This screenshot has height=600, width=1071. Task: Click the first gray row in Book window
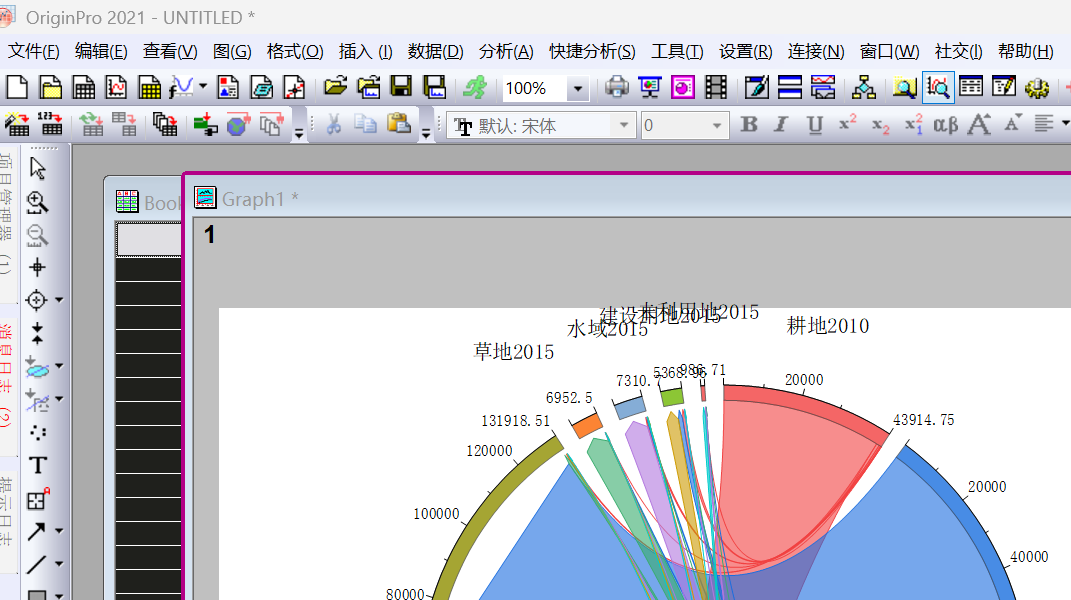[149, 240]
